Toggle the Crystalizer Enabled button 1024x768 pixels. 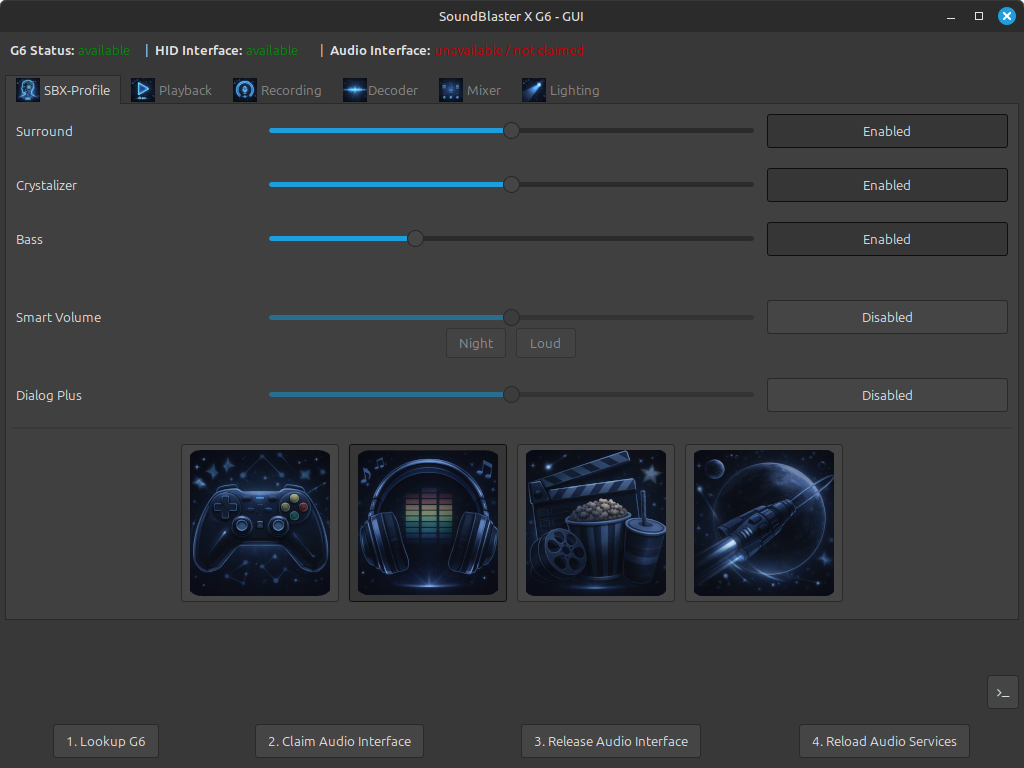tap(887, 185)
